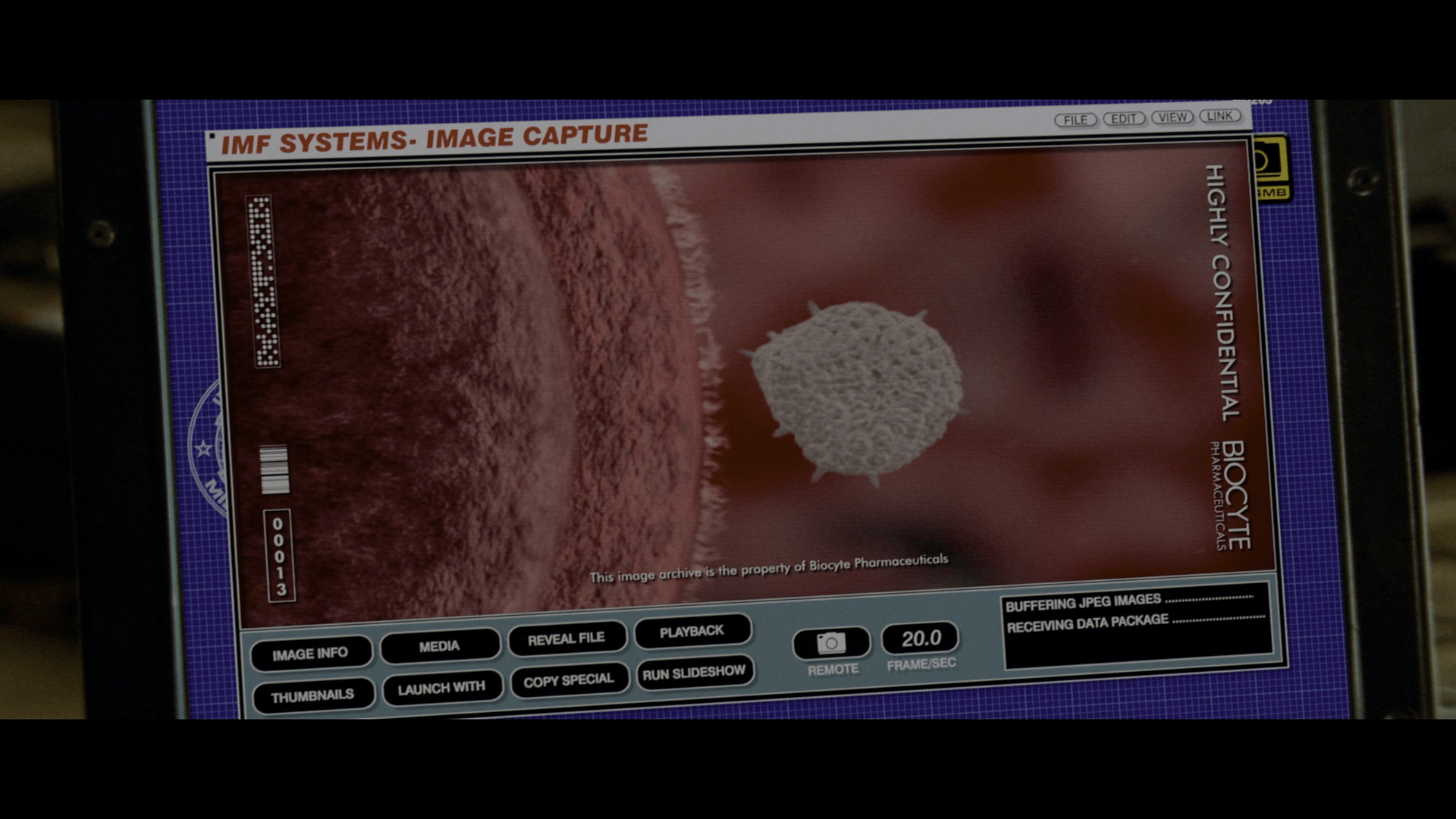Click the REMOTE camera icon
Screen dimensions: 1456x819
tap(831, 643)
